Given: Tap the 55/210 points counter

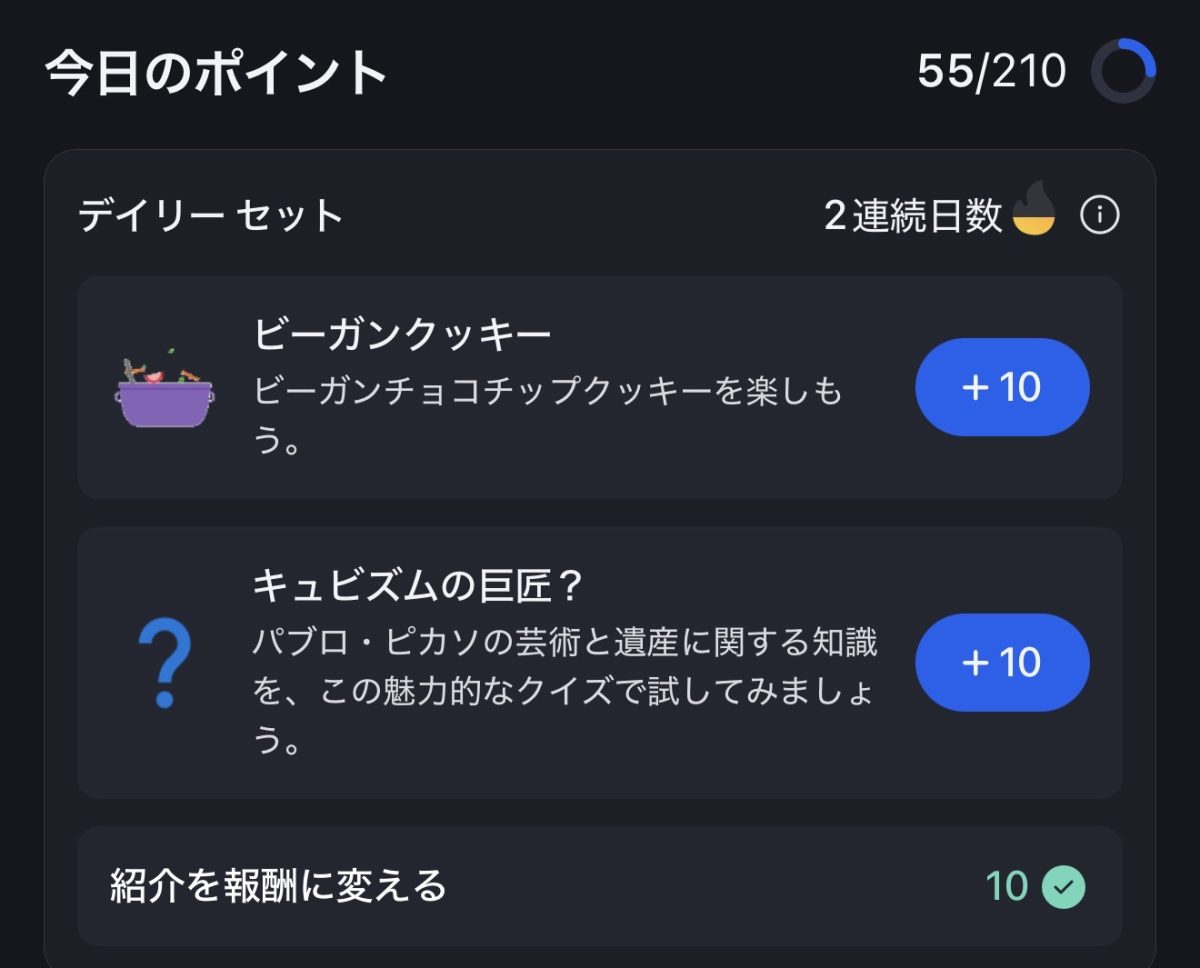Looking at the screenshot, I should point(991,71).
